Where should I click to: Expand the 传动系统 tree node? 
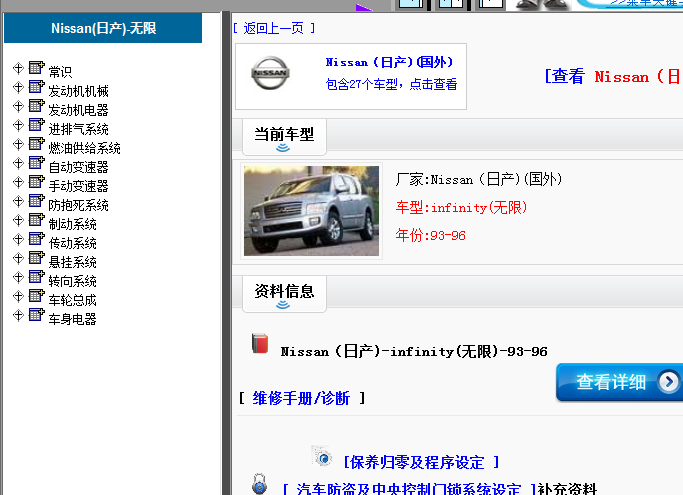(18, 239)
